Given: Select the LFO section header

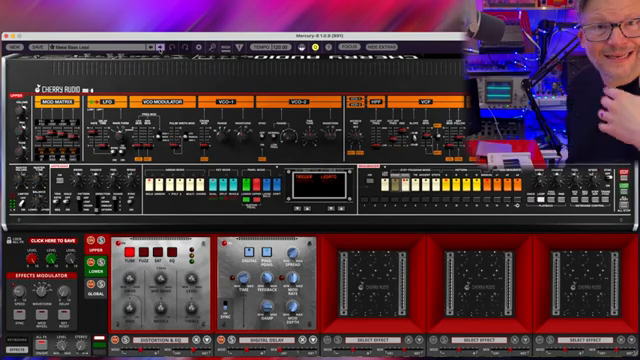Looking at the screenshot, I should 107,102.
